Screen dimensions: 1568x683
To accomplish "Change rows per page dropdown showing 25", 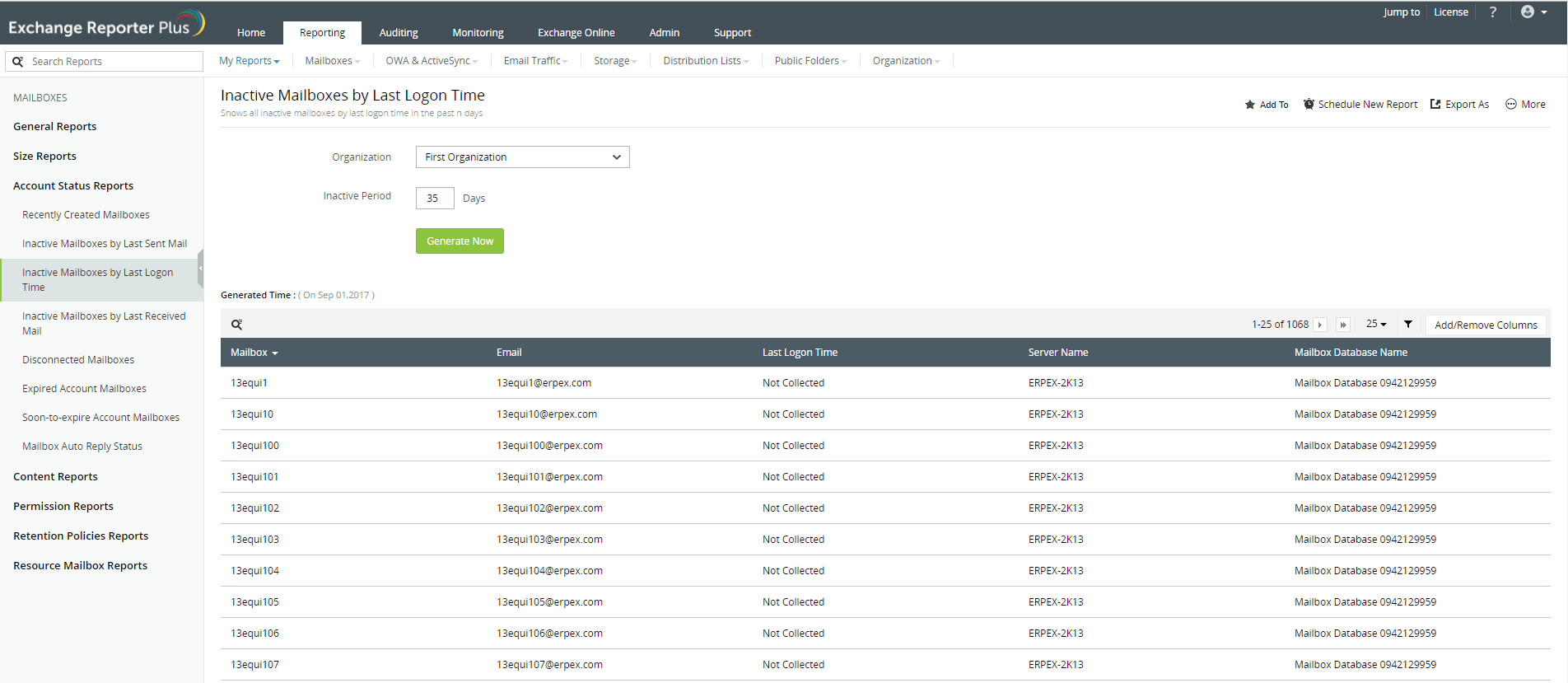I will click(x=1376, y=325).
